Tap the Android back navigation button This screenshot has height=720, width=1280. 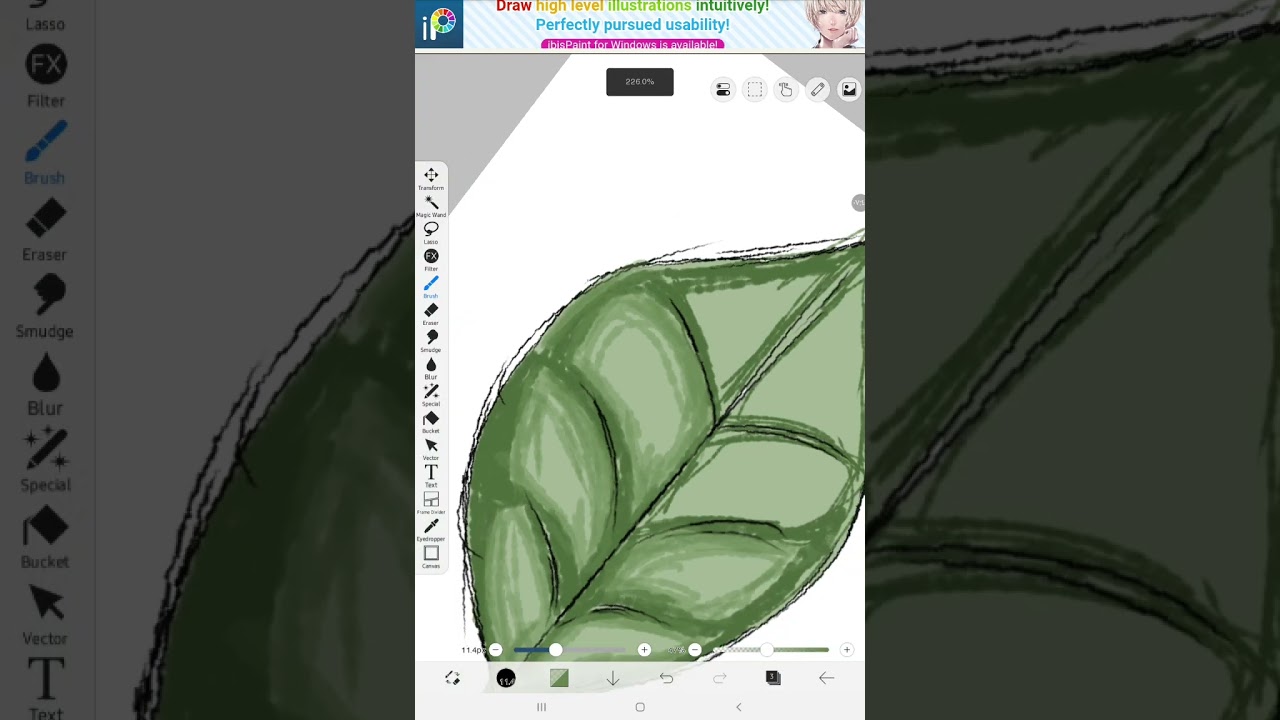click(739, 707)
